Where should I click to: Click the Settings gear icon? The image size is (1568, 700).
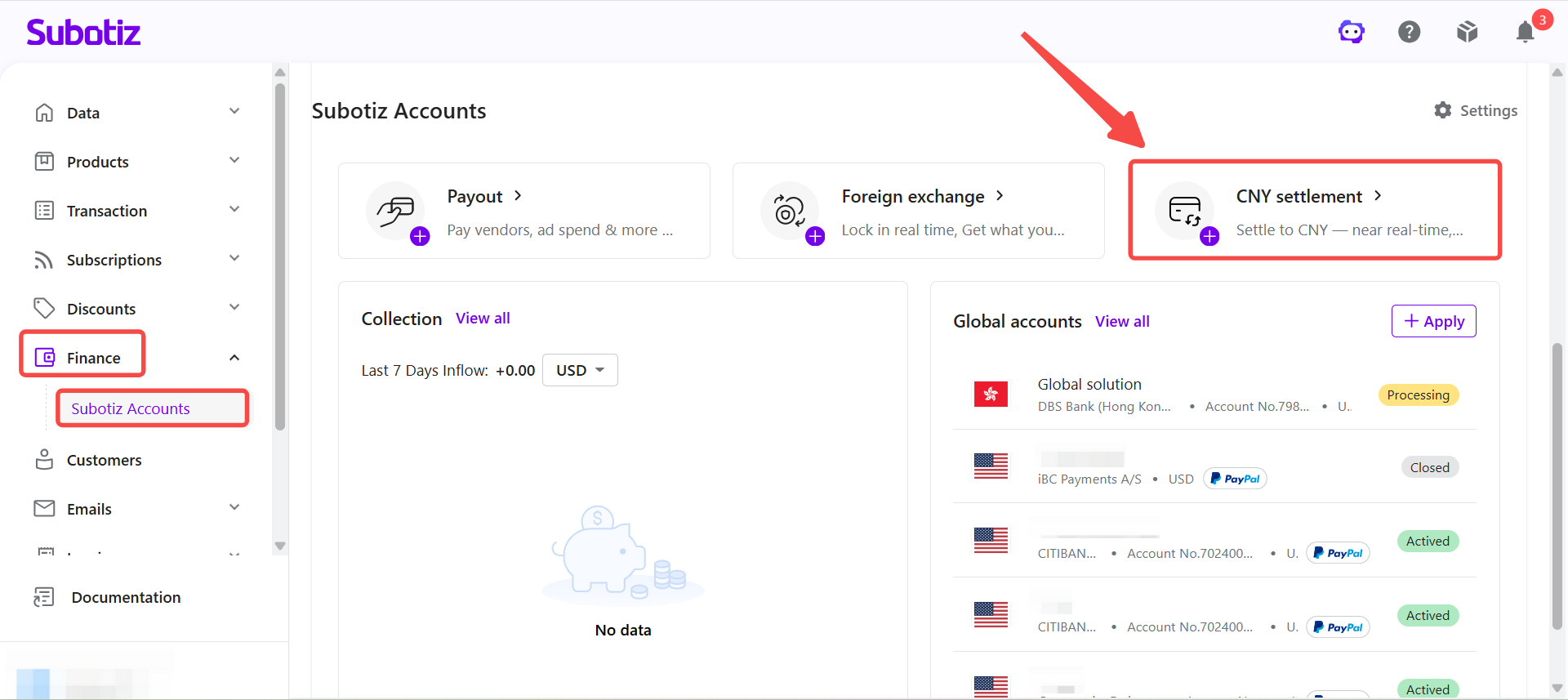(1443, 110)
